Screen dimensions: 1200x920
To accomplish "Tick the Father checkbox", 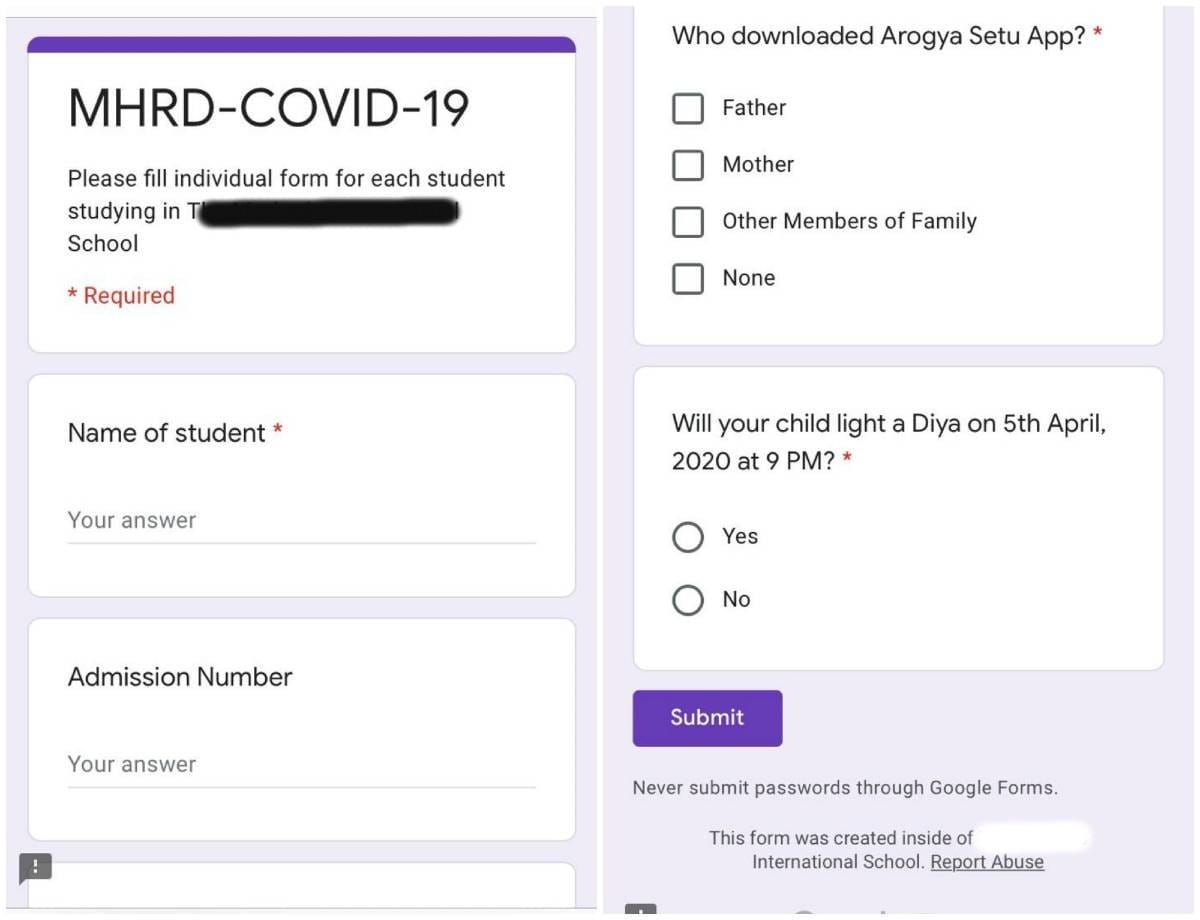I will (x=688, y=108).
